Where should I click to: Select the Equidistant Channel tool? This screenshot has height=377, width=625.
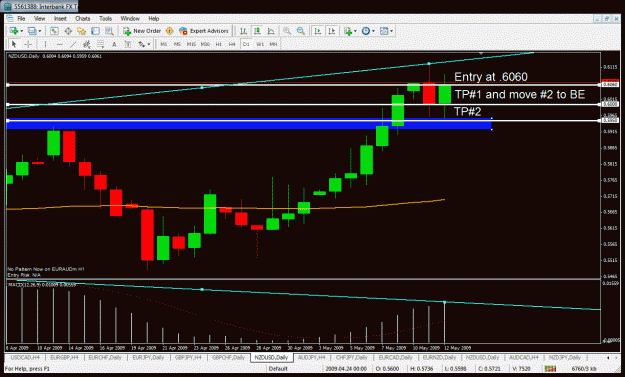coord(86,44)
